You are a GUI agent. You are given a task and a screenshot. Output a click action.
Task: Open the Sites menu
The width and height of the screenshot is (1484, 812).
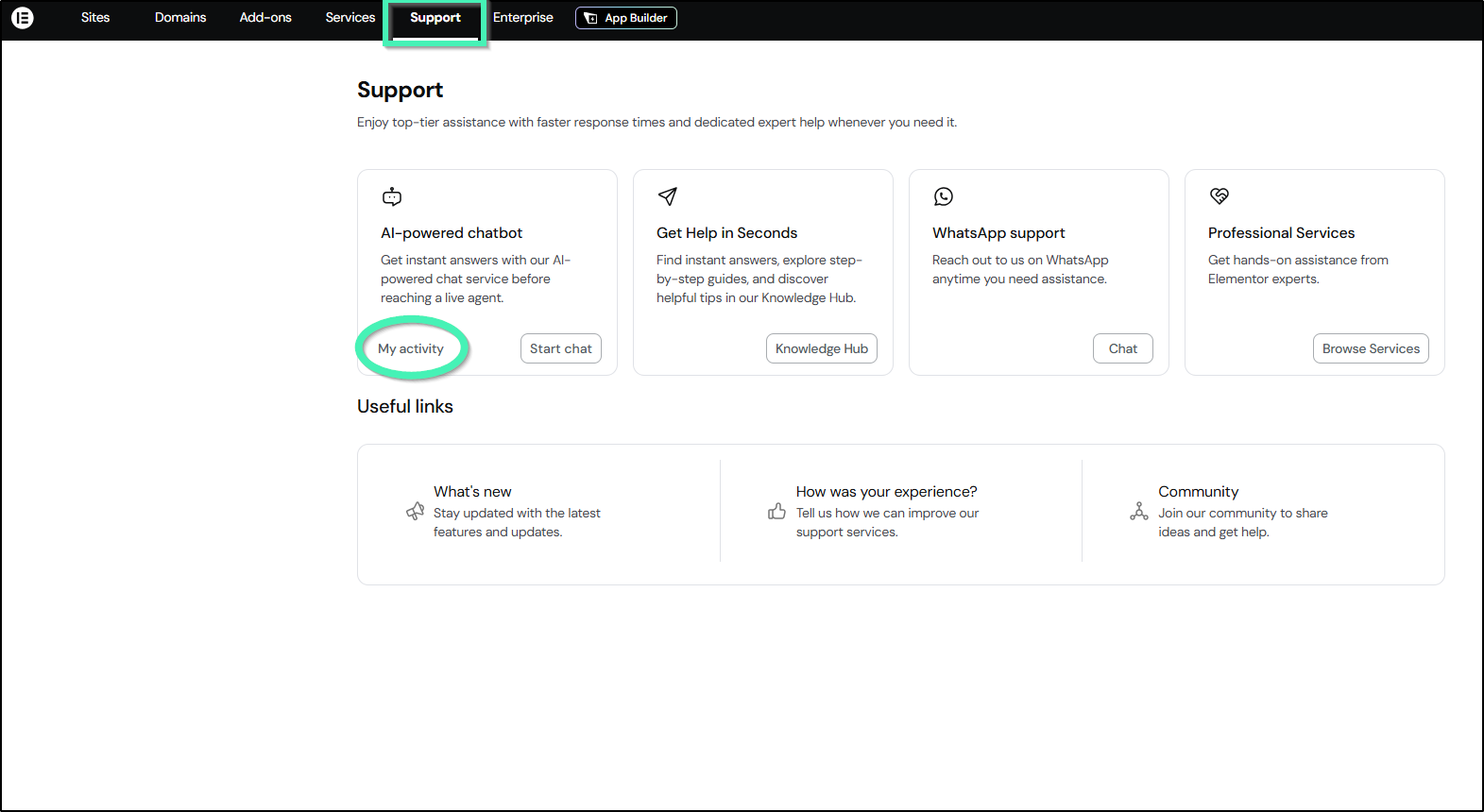pos(95,18)
